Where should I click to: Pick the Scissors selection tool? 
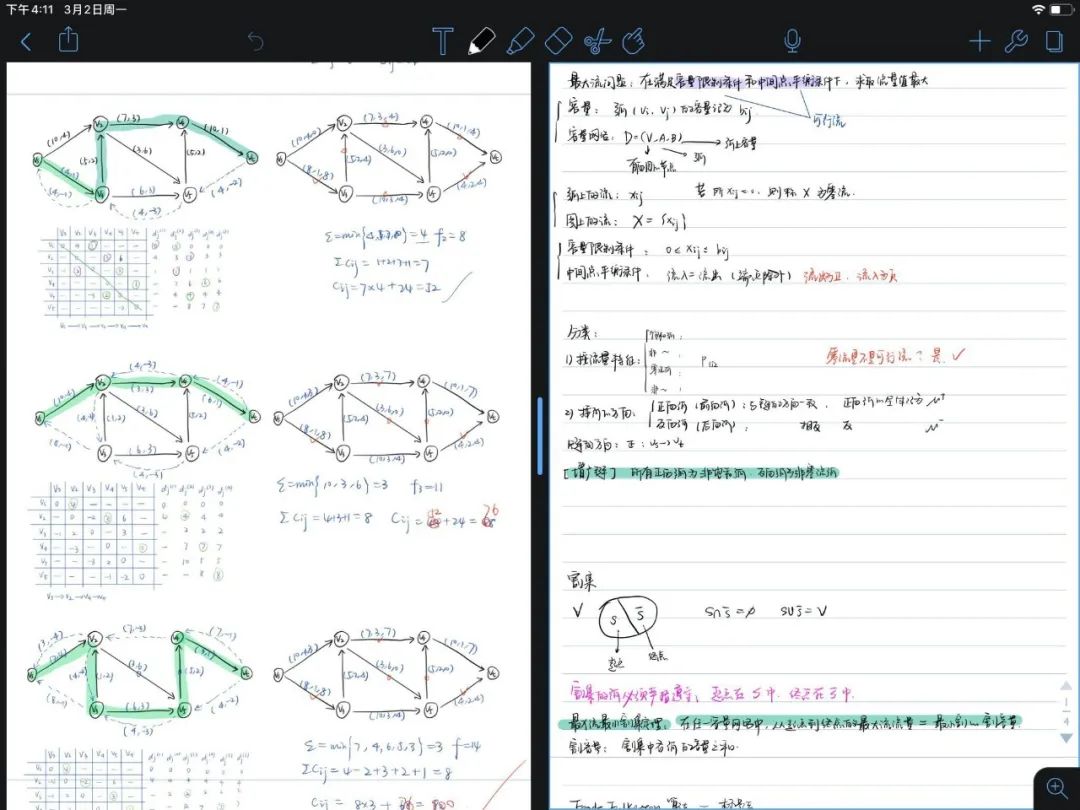596,41
